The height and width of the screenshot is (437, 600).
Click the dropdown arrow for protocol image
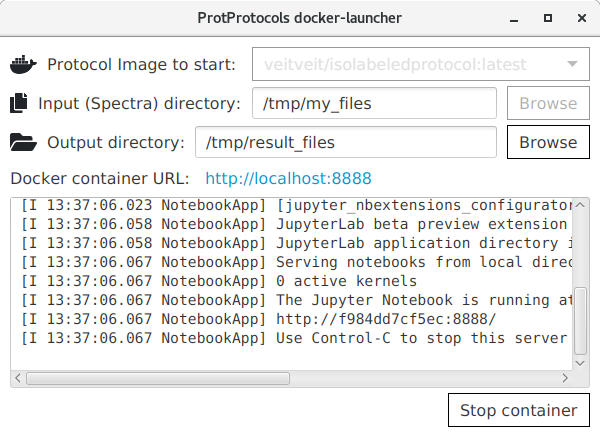[x=572, y=64]
